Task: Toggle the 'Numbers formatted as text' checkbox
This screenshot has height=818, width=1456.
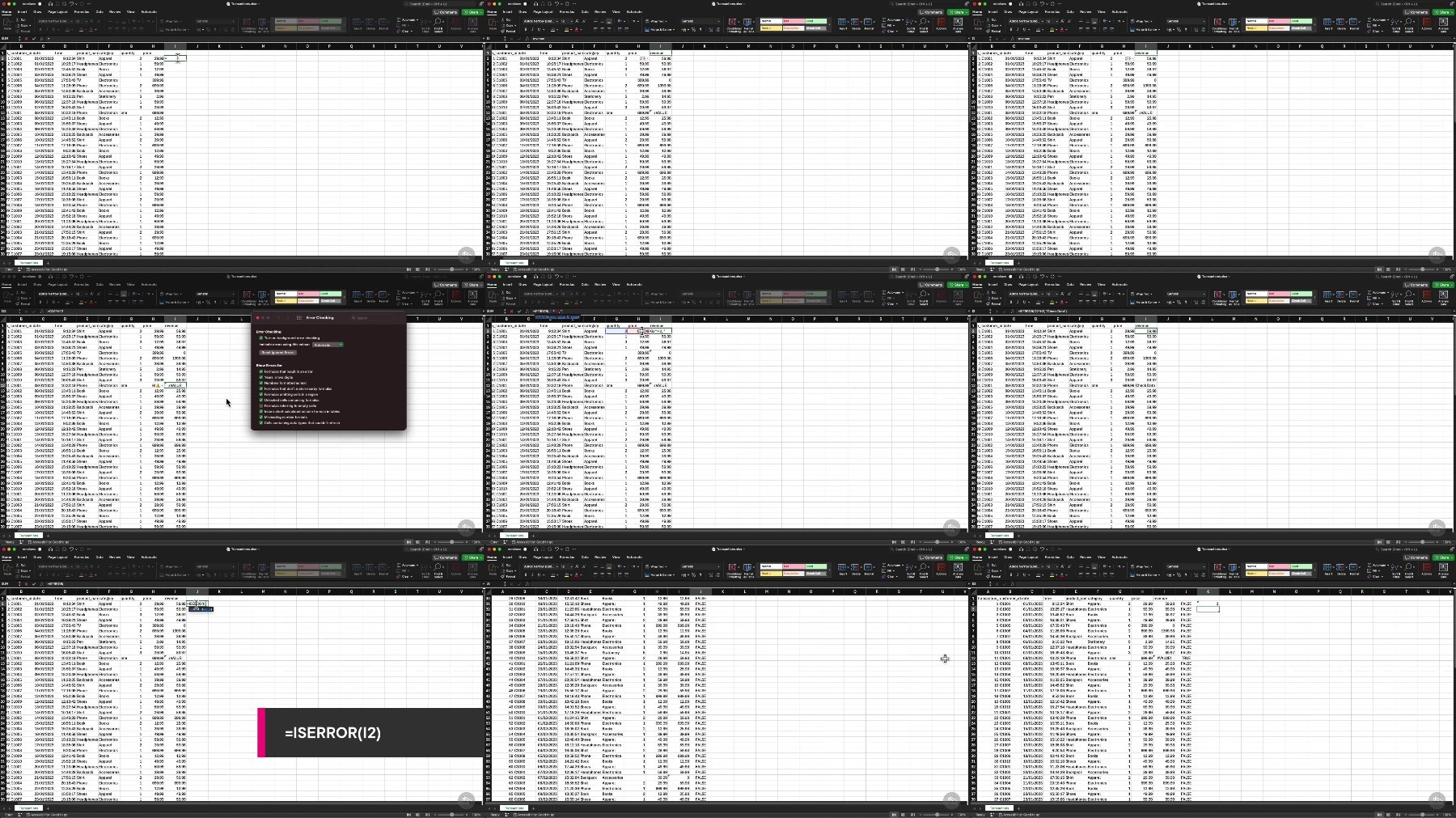Action: point(261,384)
